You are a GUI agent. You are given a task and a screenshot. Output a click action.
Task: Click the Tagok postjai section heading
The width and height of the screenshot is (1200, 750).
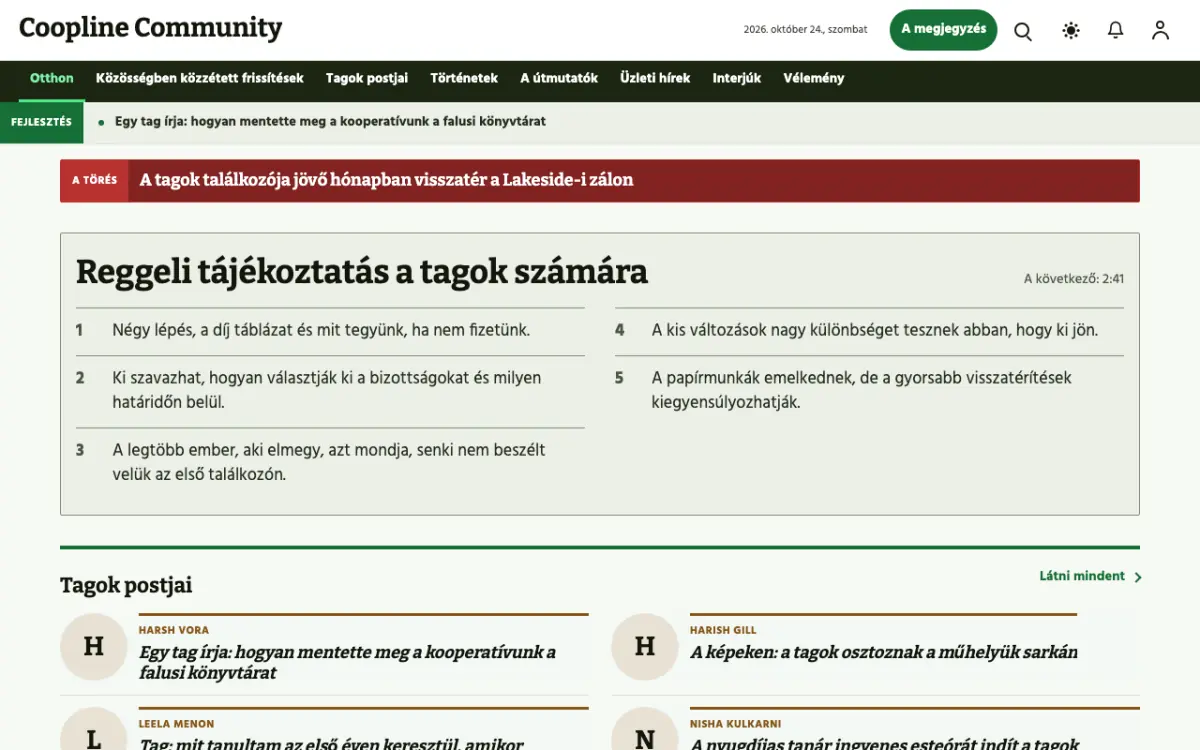pos(126,585)
